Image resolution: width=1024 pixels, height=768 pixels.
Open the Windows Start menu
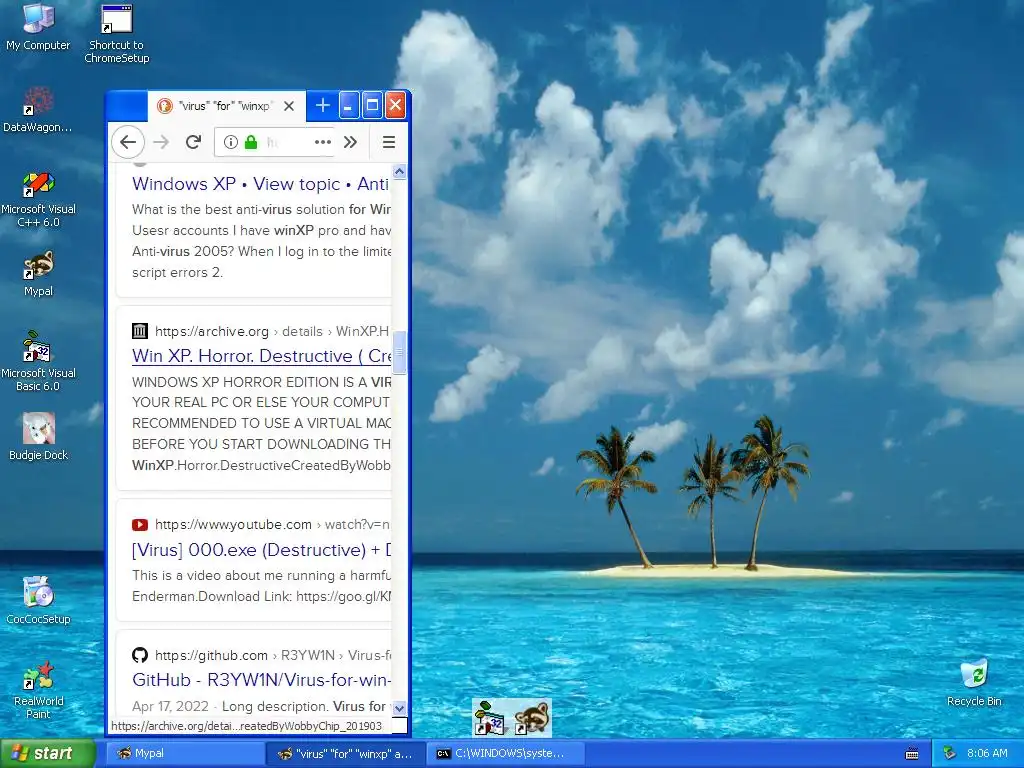click(x=48, y=753)
